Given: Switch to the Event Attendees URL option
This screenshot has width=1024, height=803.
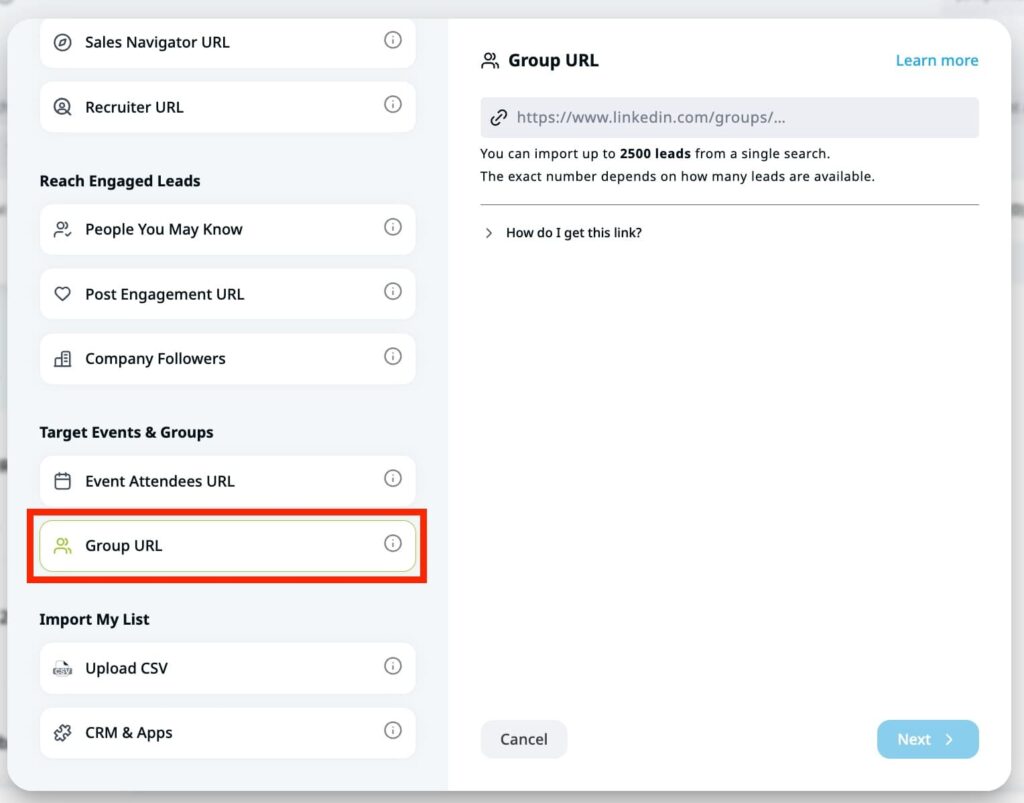Looking at the screenshot, I should tap(227, 480).
